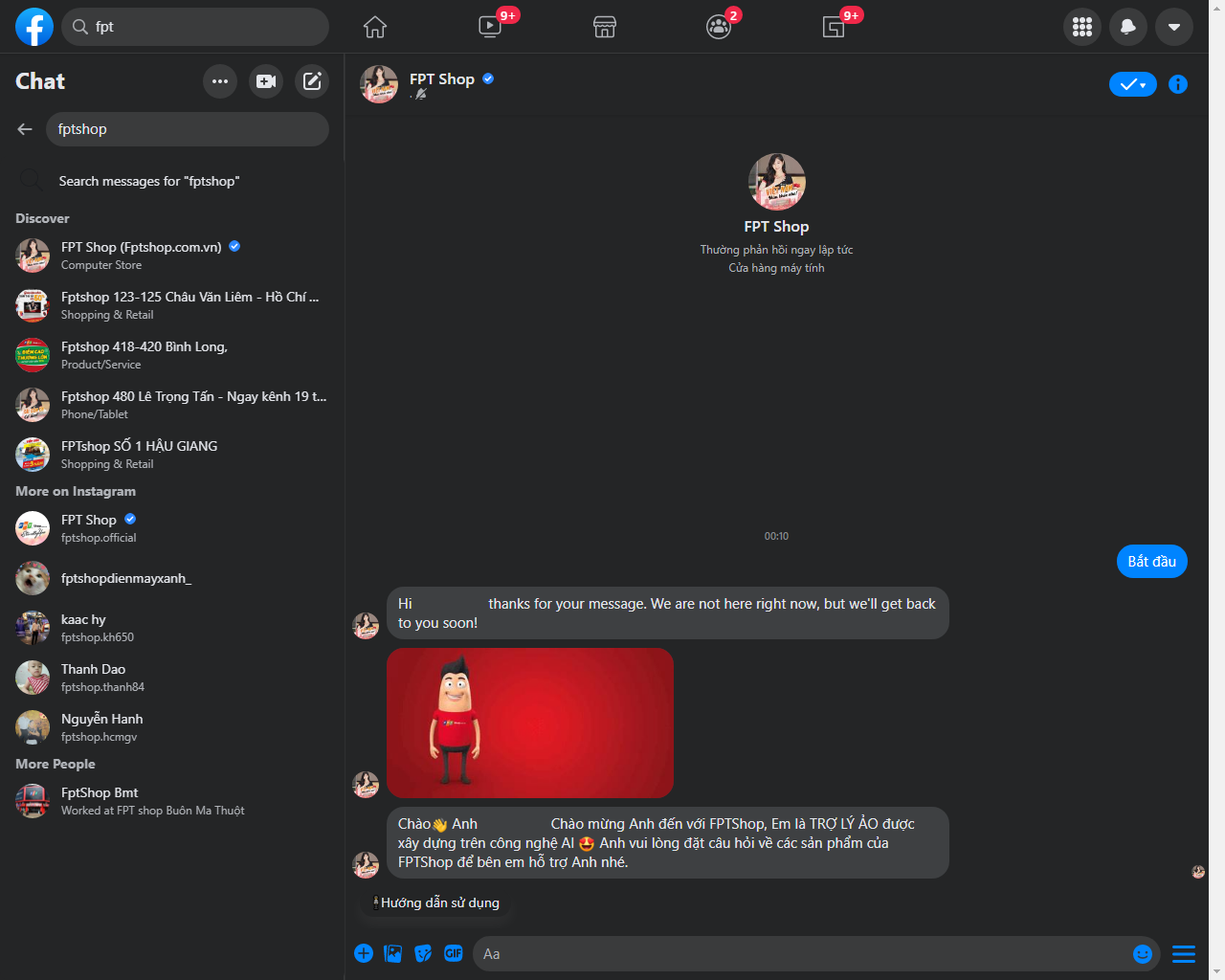Open the Watch video icon

(490, 27)
